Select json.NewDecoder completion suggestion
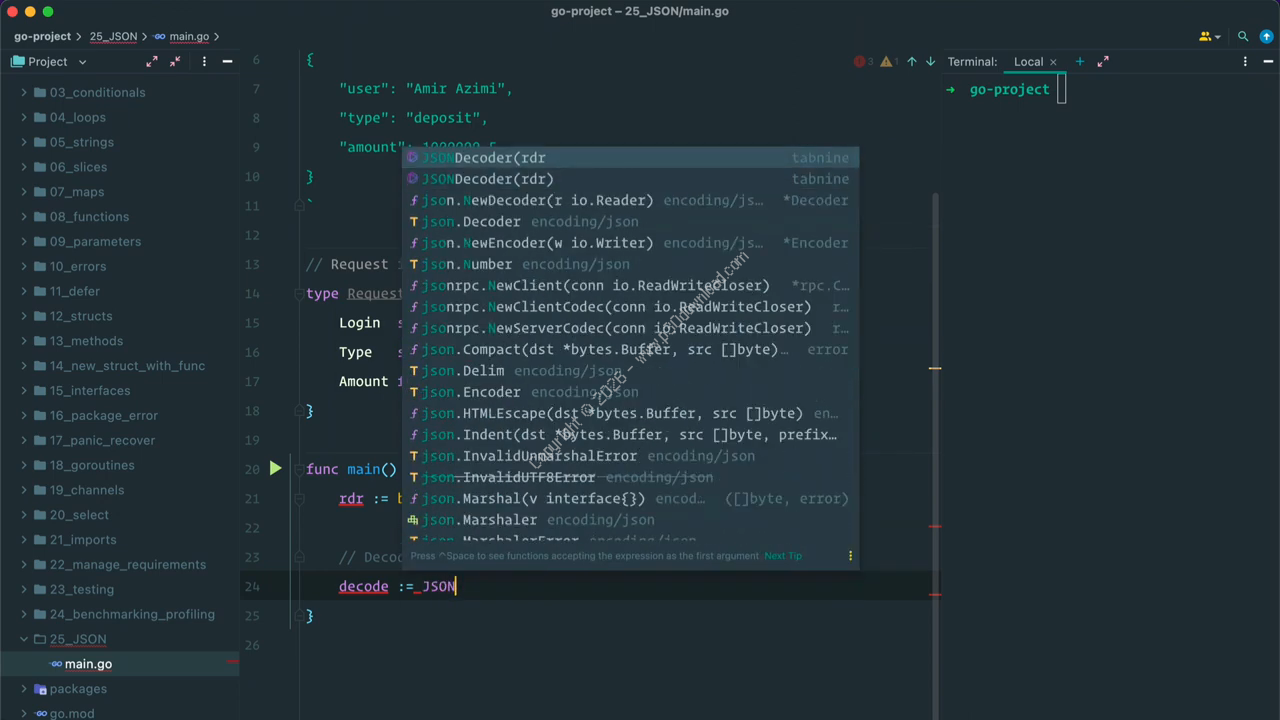The height and width of the screenshot is (720, 1280). tap(537, 200)
